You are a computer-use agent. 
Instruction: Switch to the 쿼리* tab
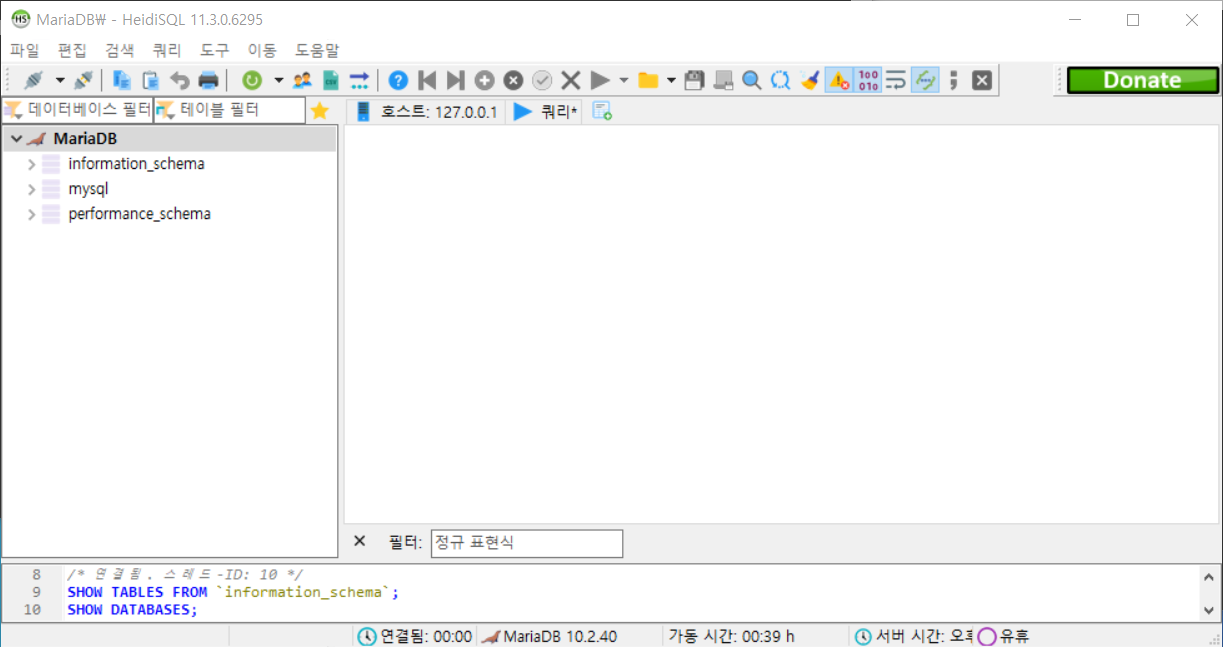click(547, 112)
